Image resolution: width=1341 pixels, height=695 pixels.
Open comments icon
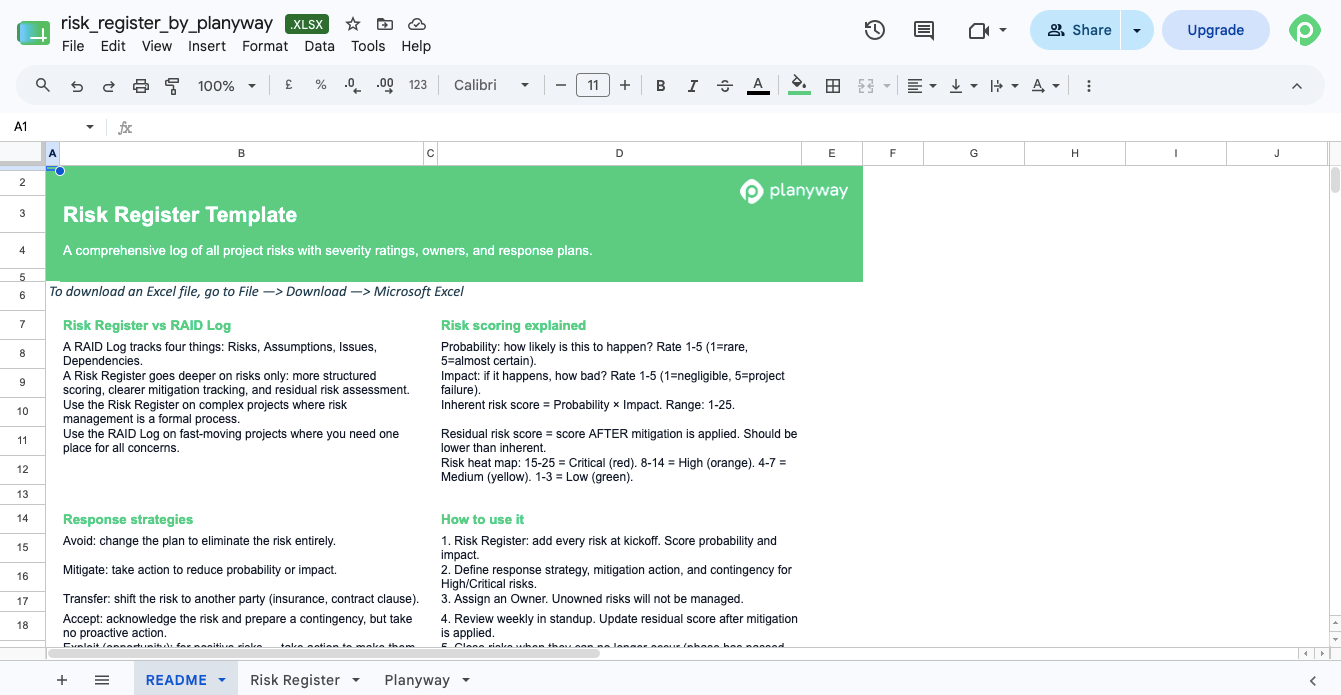(x=924, y=30)
